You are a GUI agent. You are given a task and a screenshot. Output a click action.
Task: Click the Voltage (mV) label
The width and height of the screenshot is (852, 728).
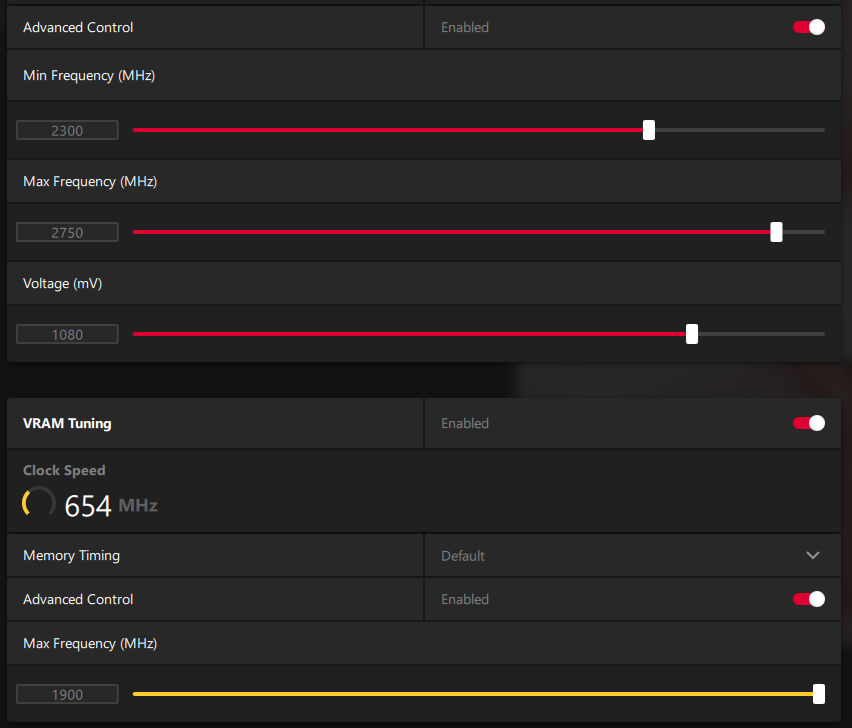click(62, 284)
